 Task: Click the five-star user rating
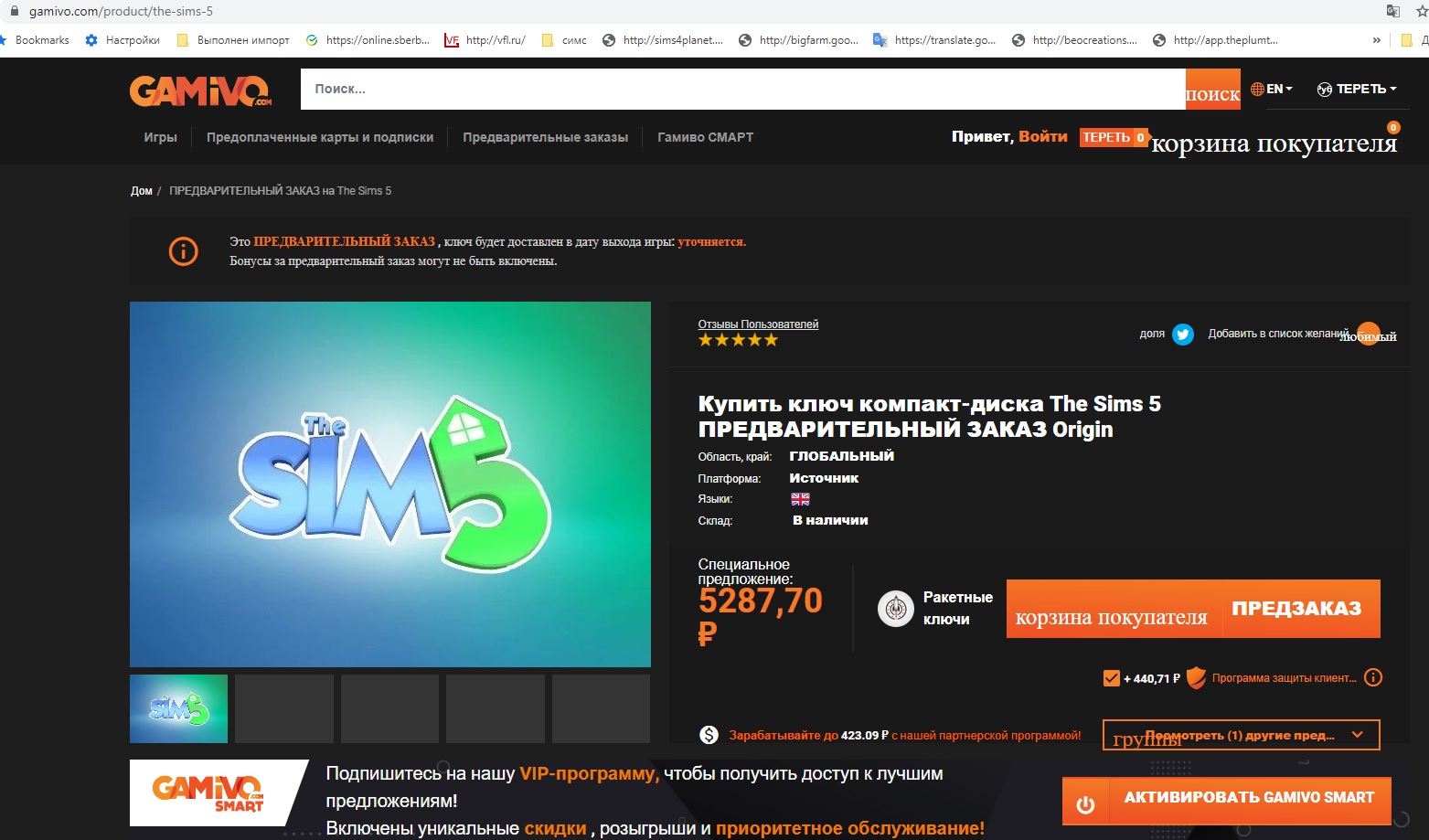(739, 340)
